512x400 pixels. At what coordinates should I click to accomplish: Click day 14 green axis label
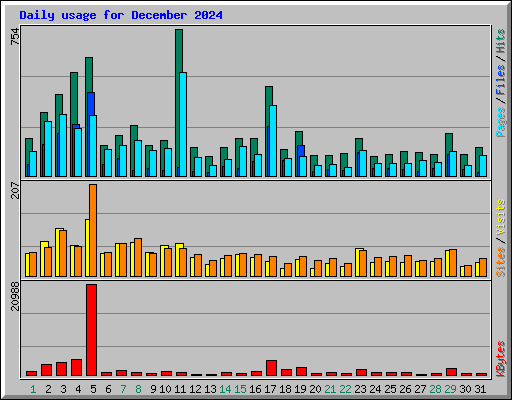(225, 389)
